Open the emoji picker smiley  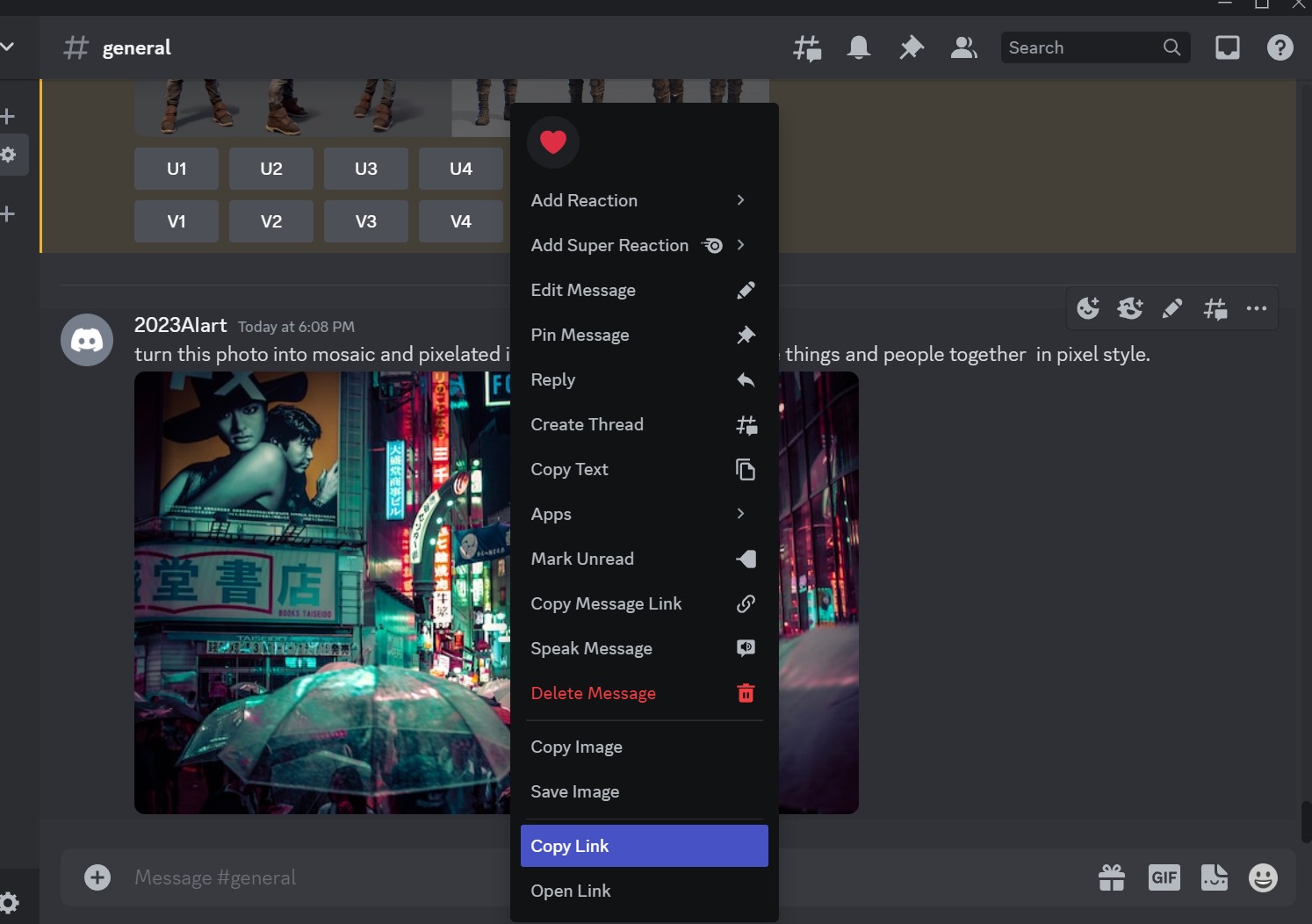[1263, 877]
